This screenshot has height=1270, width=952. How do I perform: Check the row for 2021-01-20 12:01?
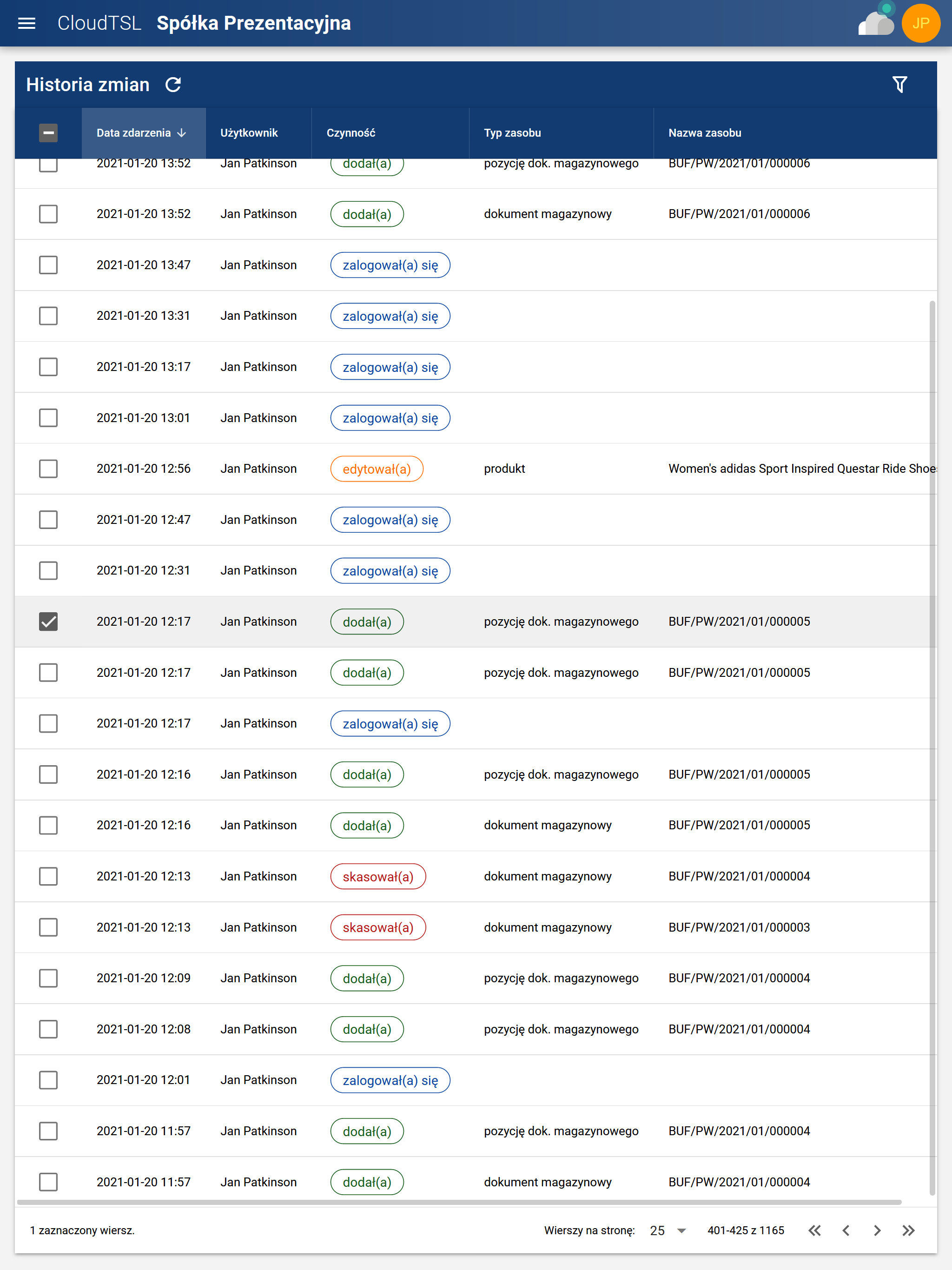tap(48, 1080)
